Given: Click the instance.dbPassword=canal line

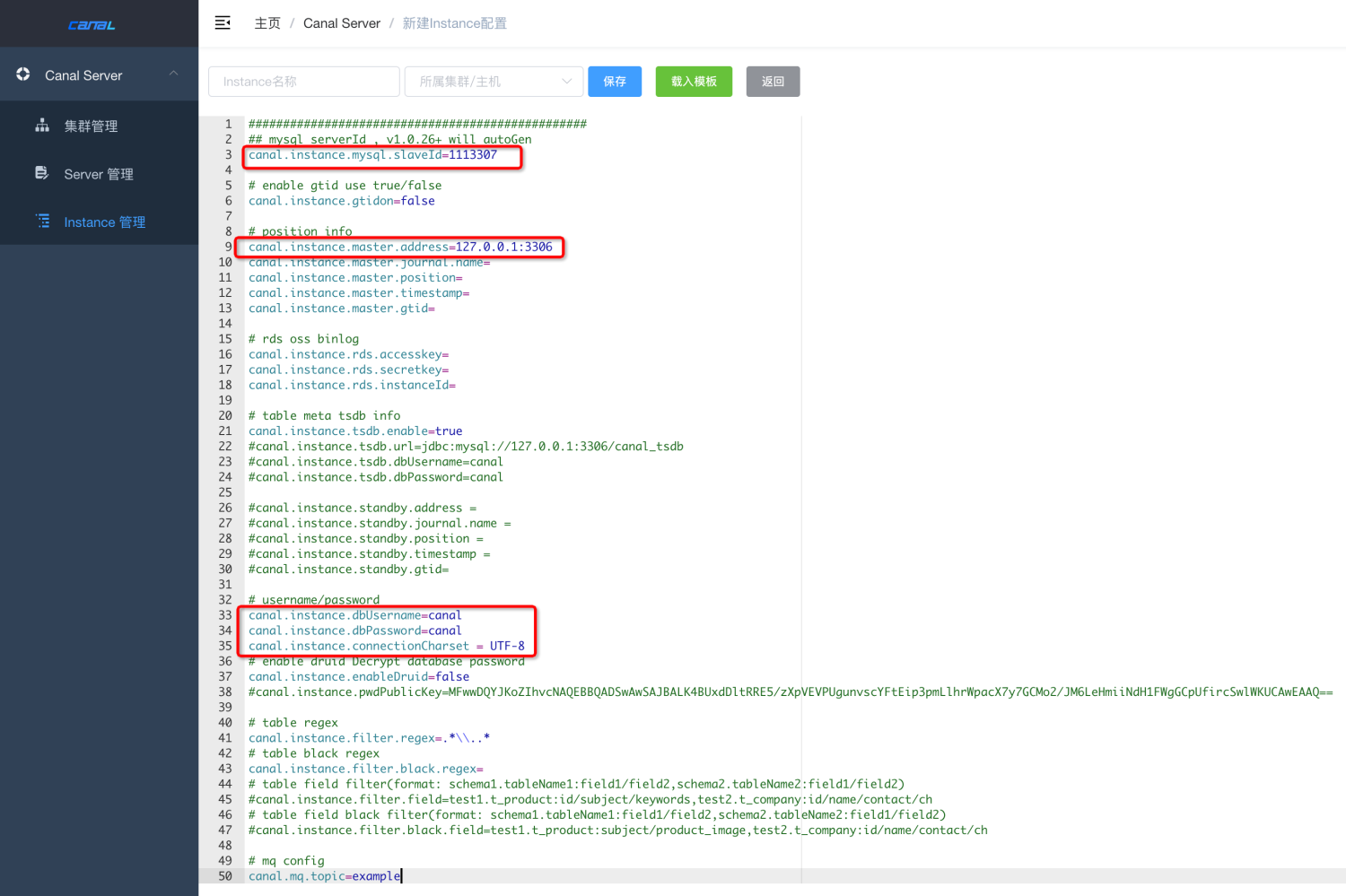Looking at the screenshot, I should coord(355,631).
